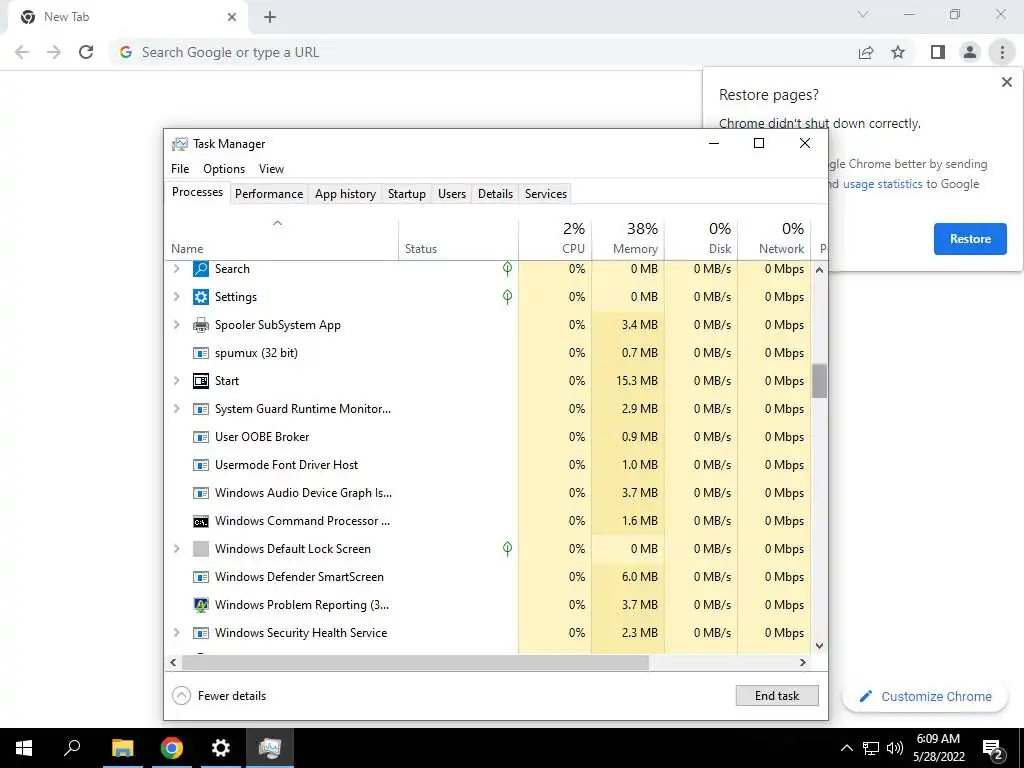Open the Chrome profile avatar

(x=970, y=52)
